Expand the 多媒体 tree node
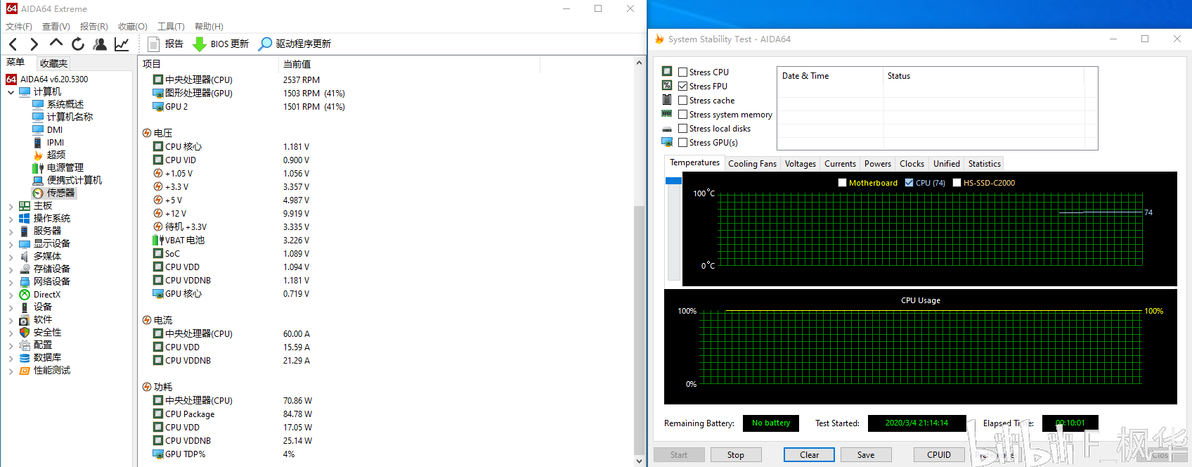Screen dimensions: 1192x467 coord(10,256)
